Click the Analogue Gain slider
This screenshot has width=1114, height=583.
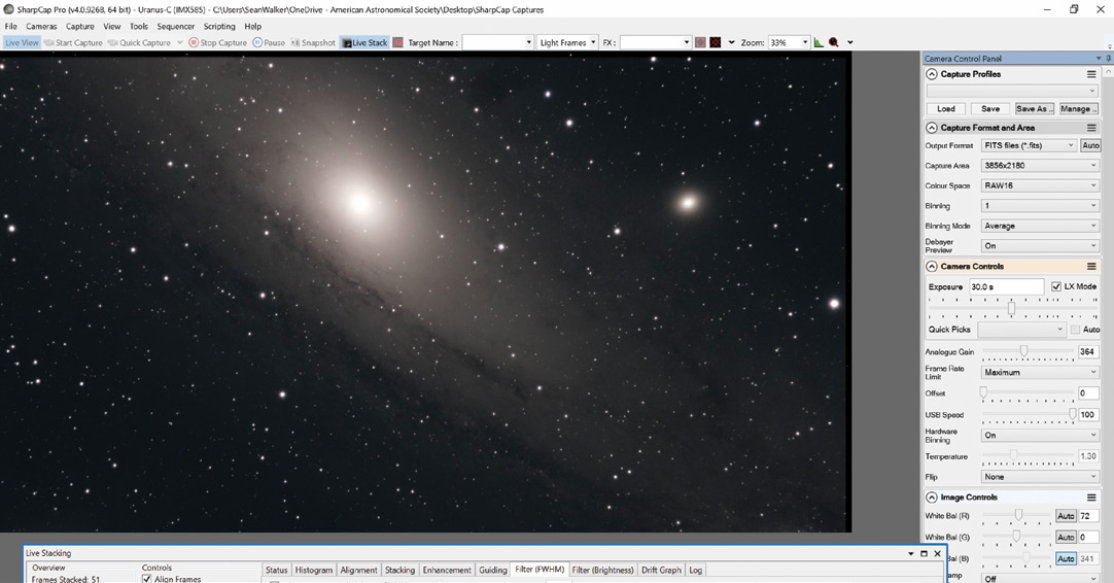pos(1028,352)
